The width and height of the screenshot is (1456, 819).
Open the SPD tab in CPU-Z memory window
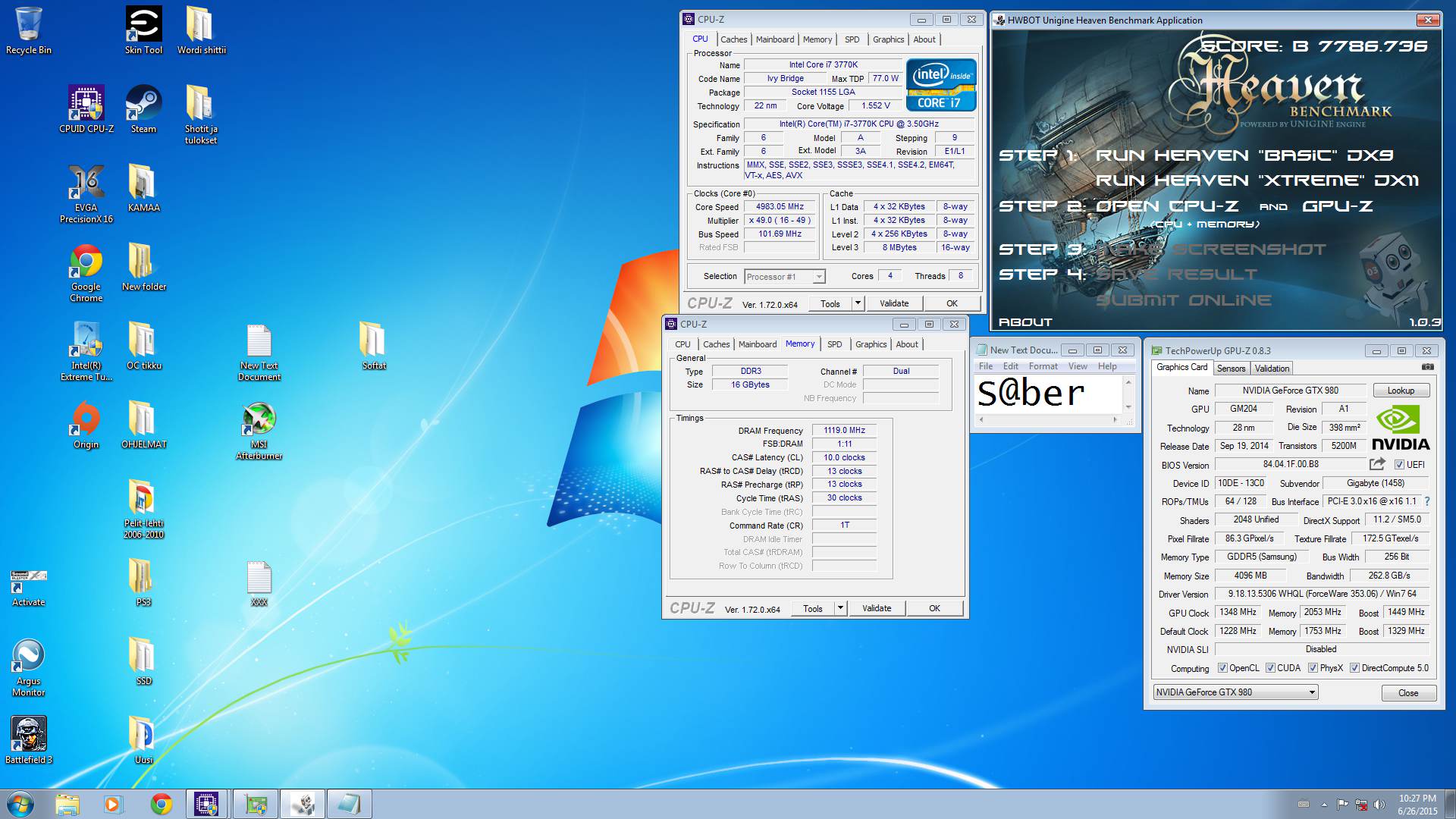click(x=834, y=344)
